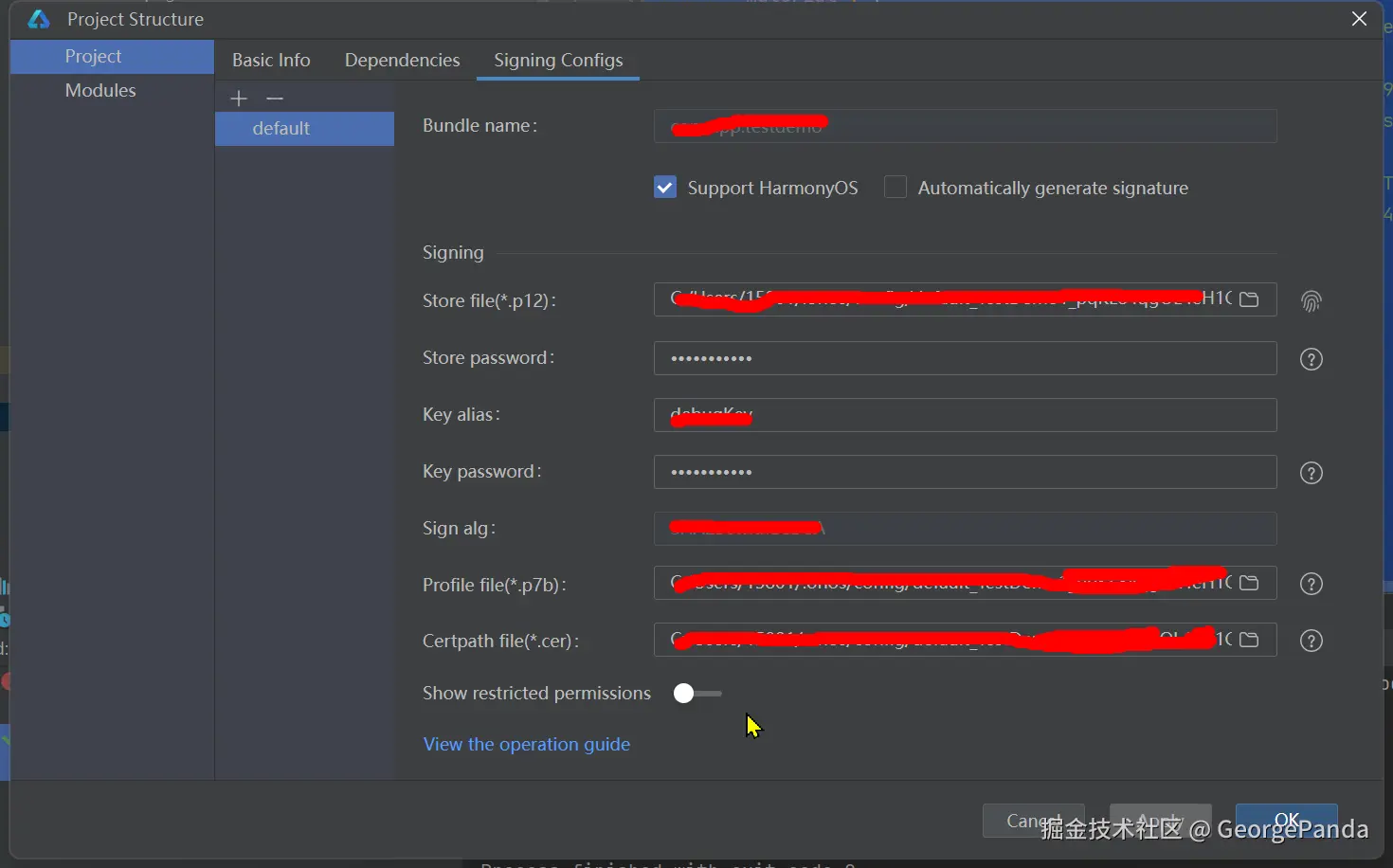
Task: Browse for Store file with folder icon
Action: pyautogui.click(x=1249, y=299)
